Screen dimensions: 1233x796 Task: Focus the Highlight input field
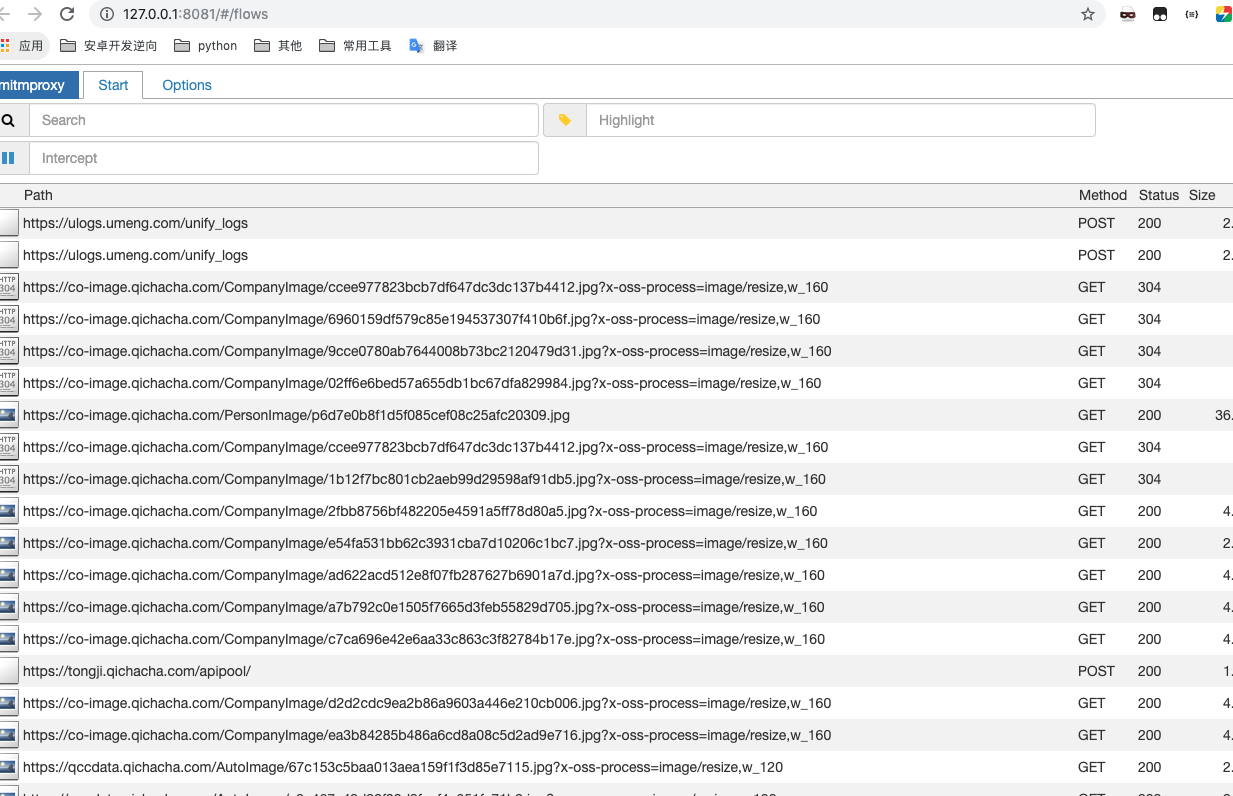841,120
